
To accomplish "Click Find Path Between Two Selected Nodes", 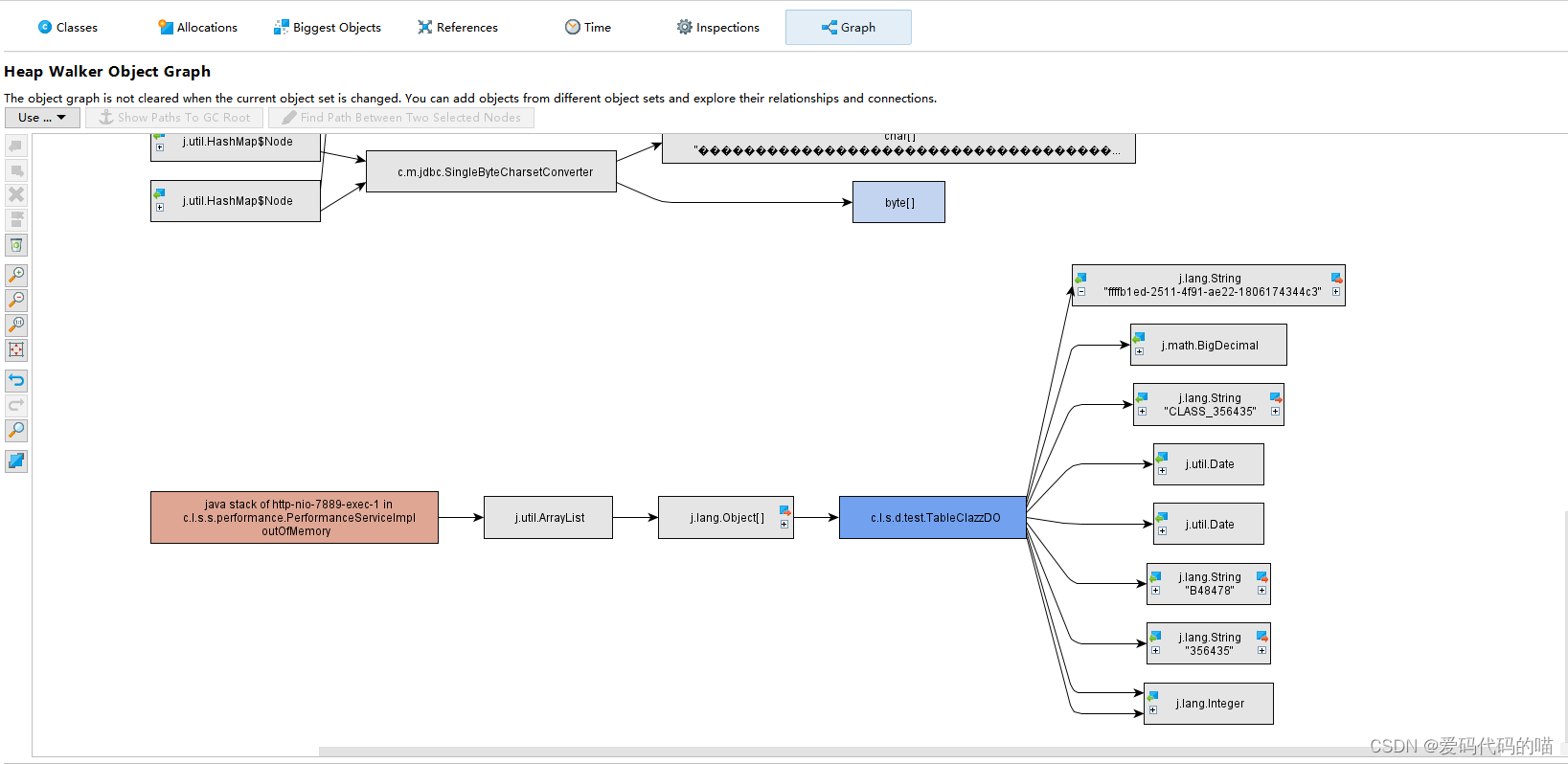I will pos(401,118).
